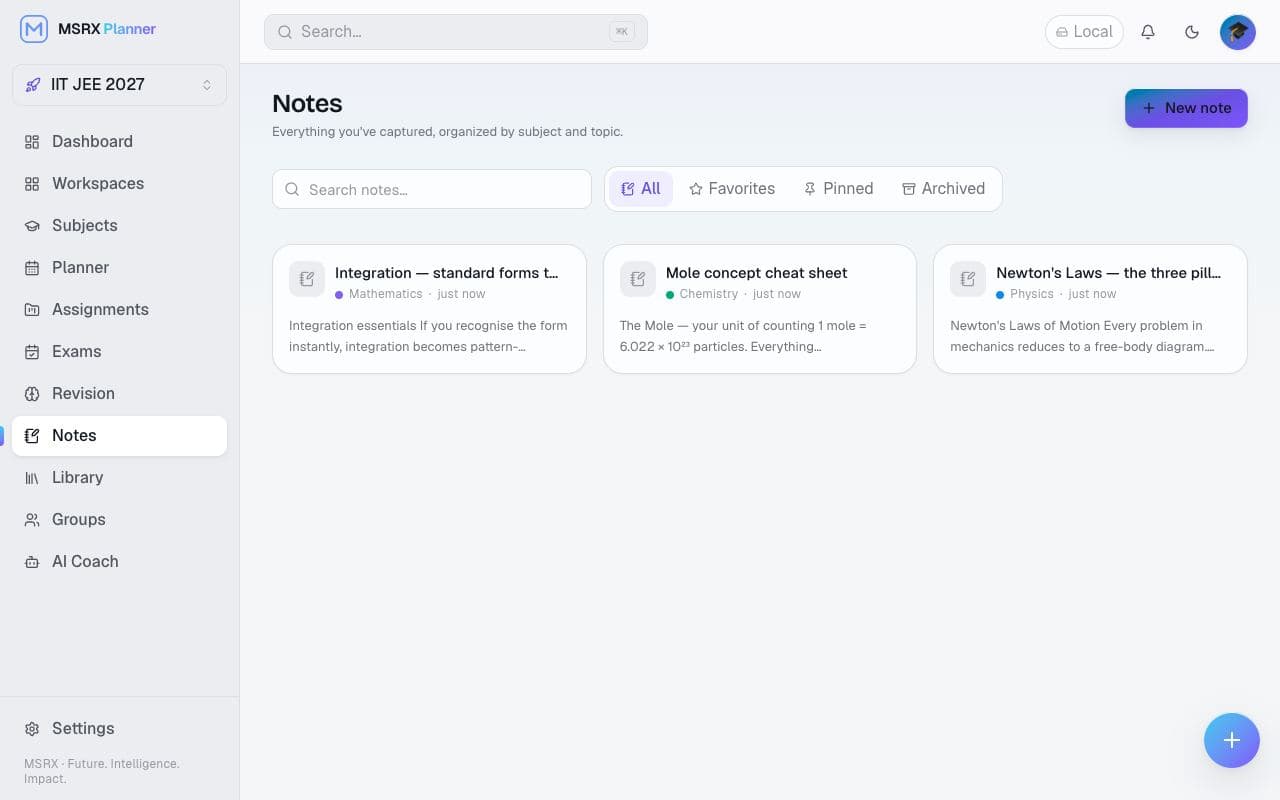Click the Revision brain icon

[32, 394]
